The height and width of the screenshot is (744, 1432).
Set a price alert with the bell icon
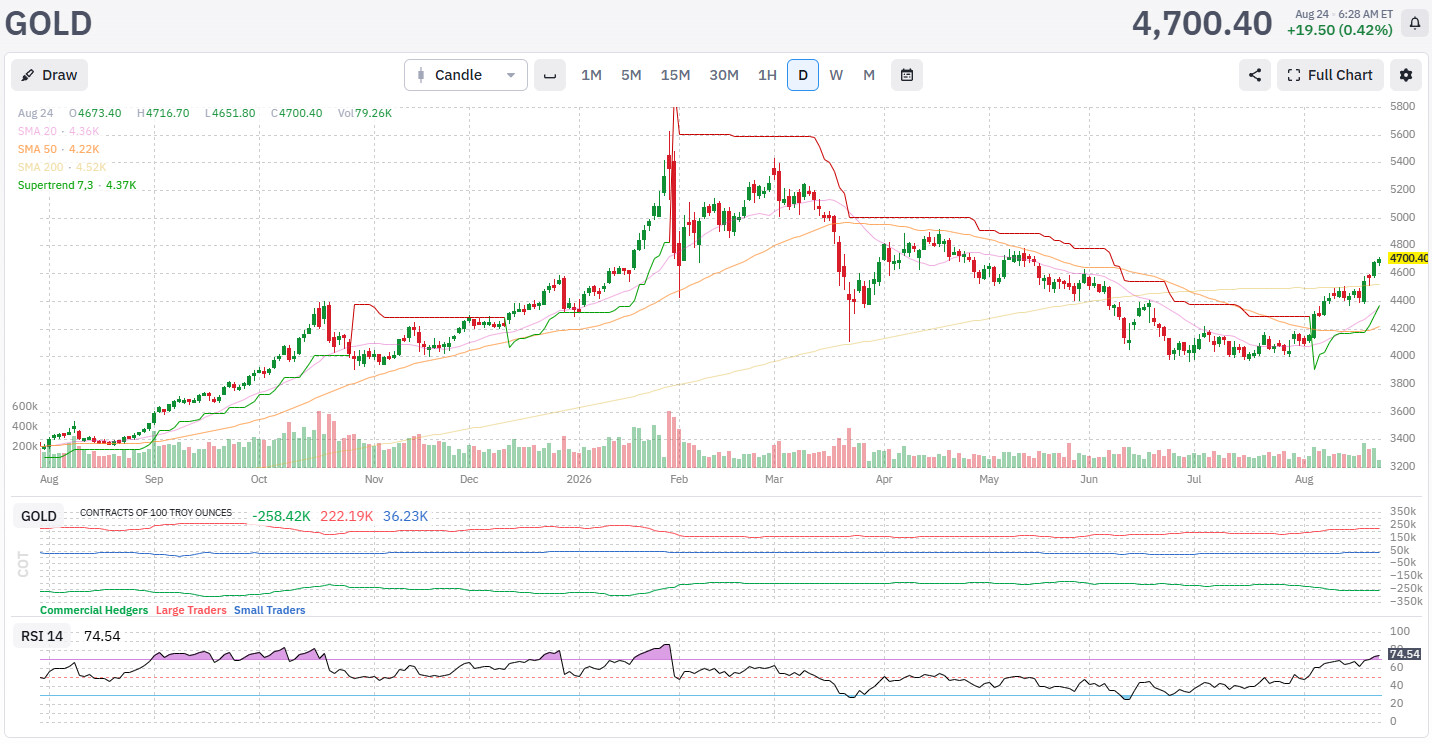tap(1415, 22)
